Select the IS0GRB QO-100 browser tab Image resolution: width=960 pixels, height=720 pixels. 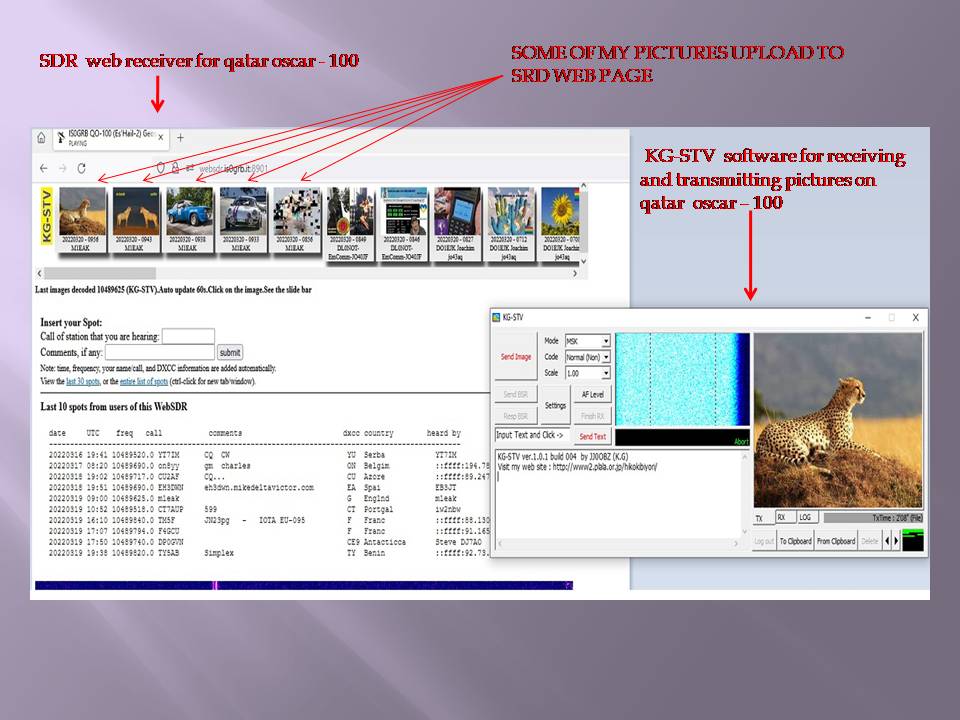point(110,138)
